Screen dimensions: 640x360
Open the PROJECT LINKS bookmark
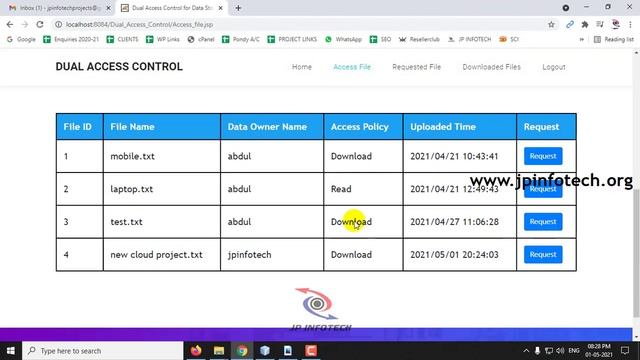click(292, 39)
